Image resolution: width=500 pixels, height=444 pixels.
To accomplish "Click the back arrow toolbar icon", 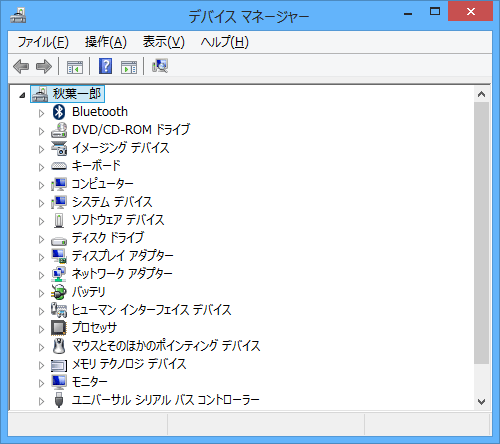I will (x=21, y=66).
